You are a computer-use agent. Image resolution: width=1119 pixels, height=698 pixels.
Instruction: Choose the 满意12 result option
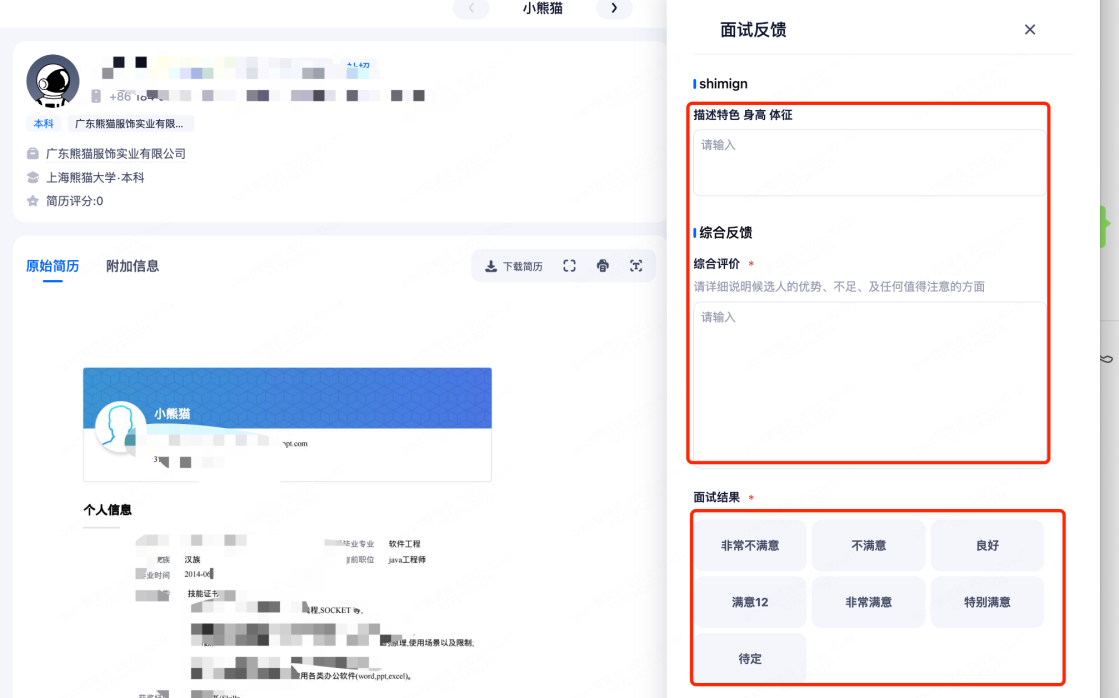[x=750, y=602]
